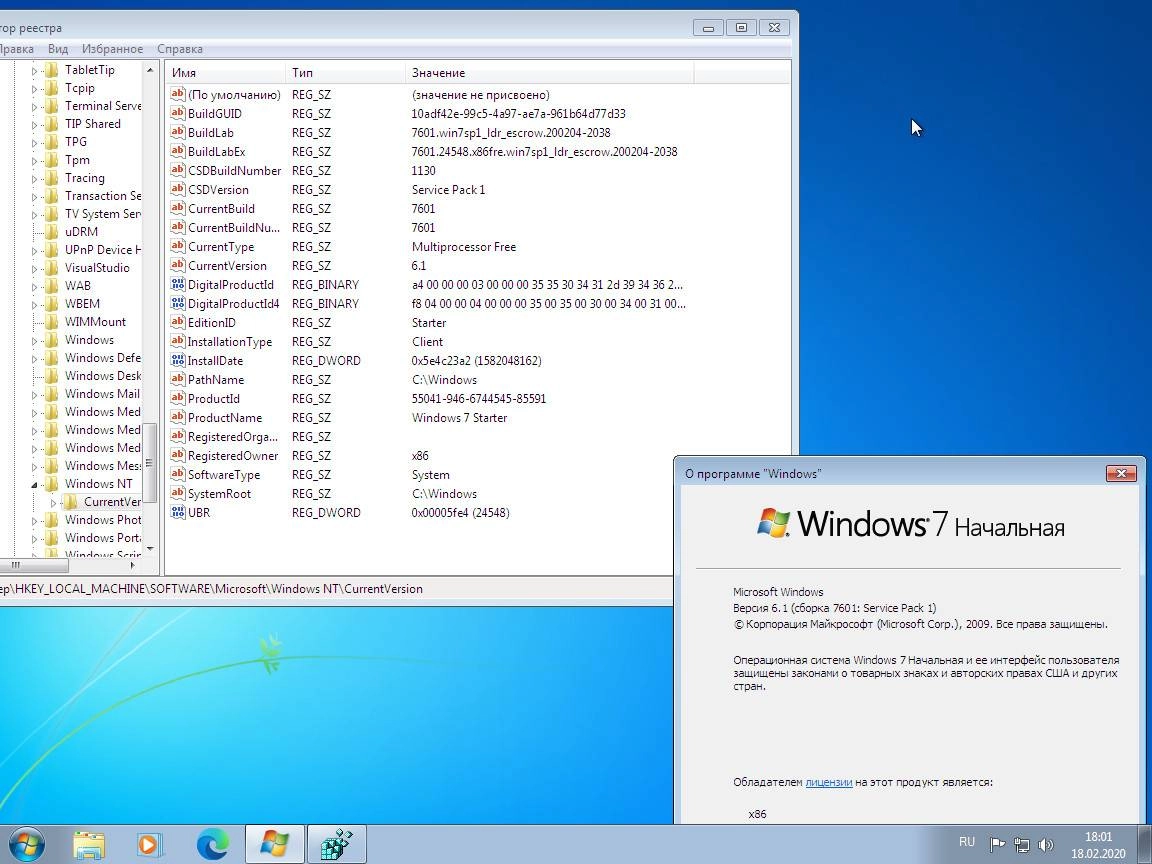Close the About Windows dialog
Viewport: 1152px width, 864px height.
tap(1121, 473)
